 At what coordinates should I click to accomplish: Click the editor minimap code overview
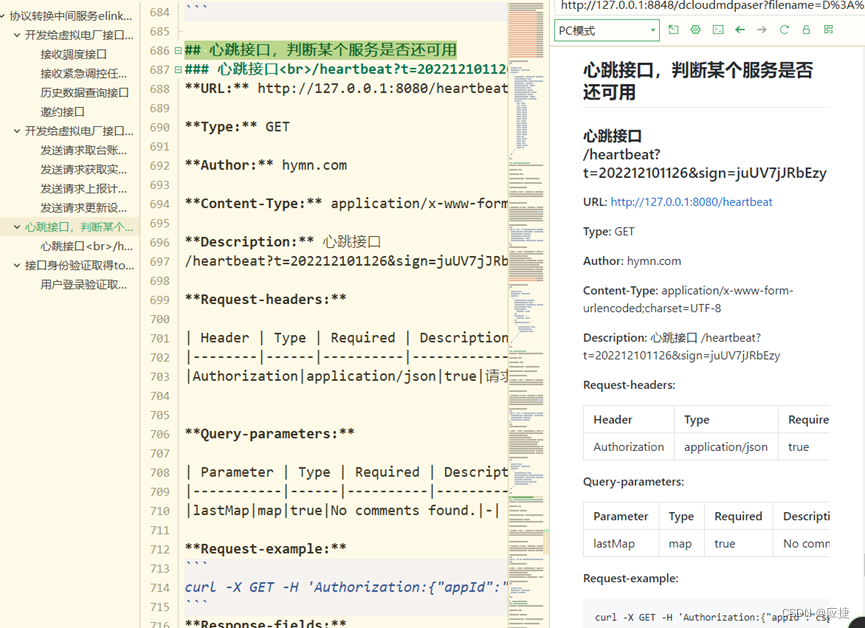pos(526,315)
